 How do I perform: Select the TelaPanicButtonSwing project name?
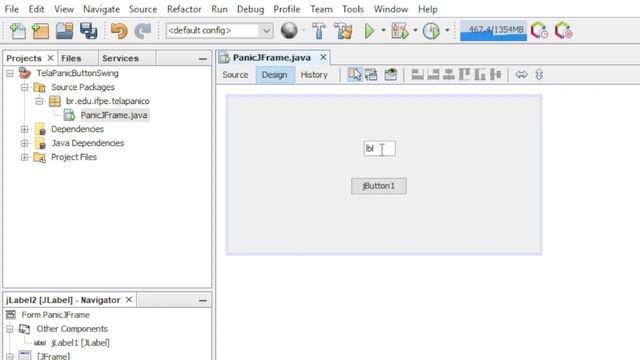[78, 73]
